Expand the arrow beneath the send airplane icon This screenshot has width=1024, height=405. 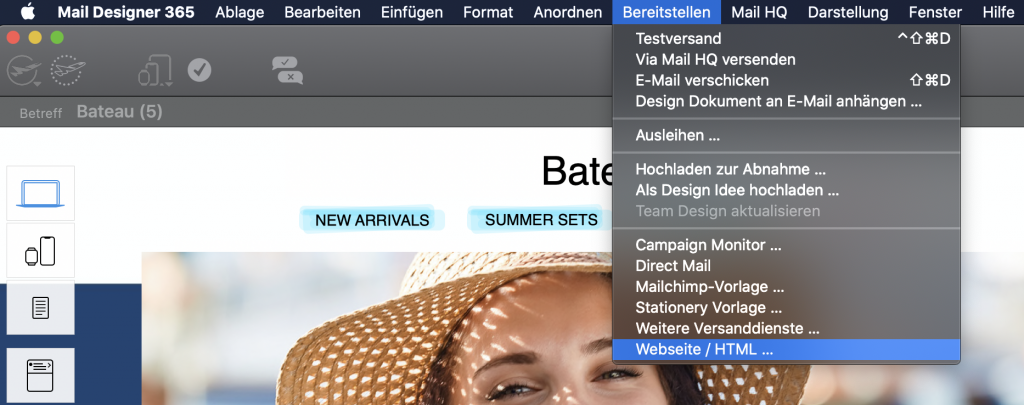[37, 84]
